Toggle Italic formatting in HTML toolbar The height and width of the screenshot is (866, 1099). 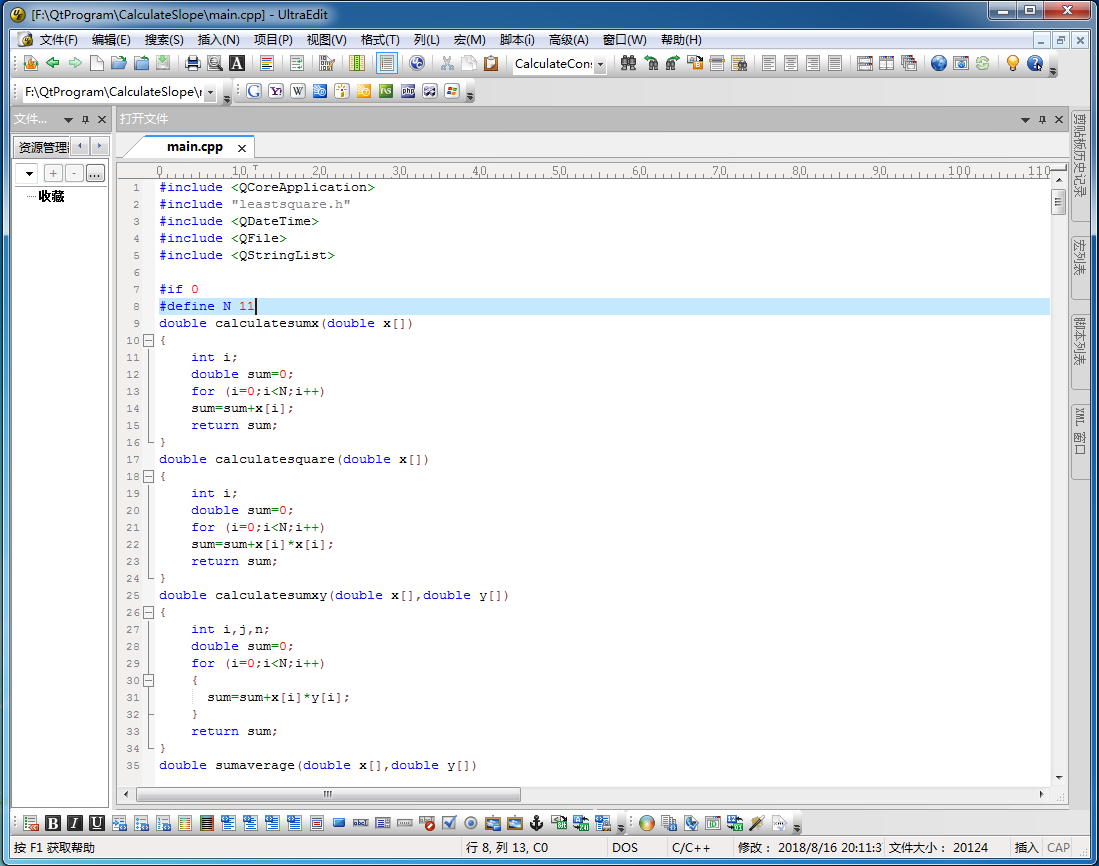click(75, 823)
